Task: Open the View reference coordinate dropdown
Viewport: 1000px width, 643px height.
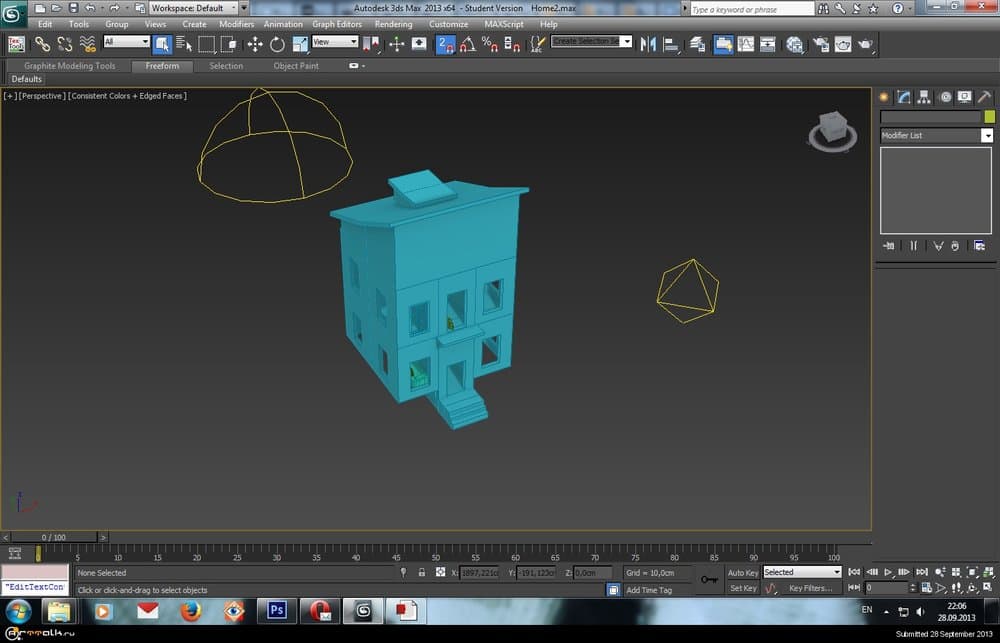Action: pyautogui.click(x=335, y=42)
